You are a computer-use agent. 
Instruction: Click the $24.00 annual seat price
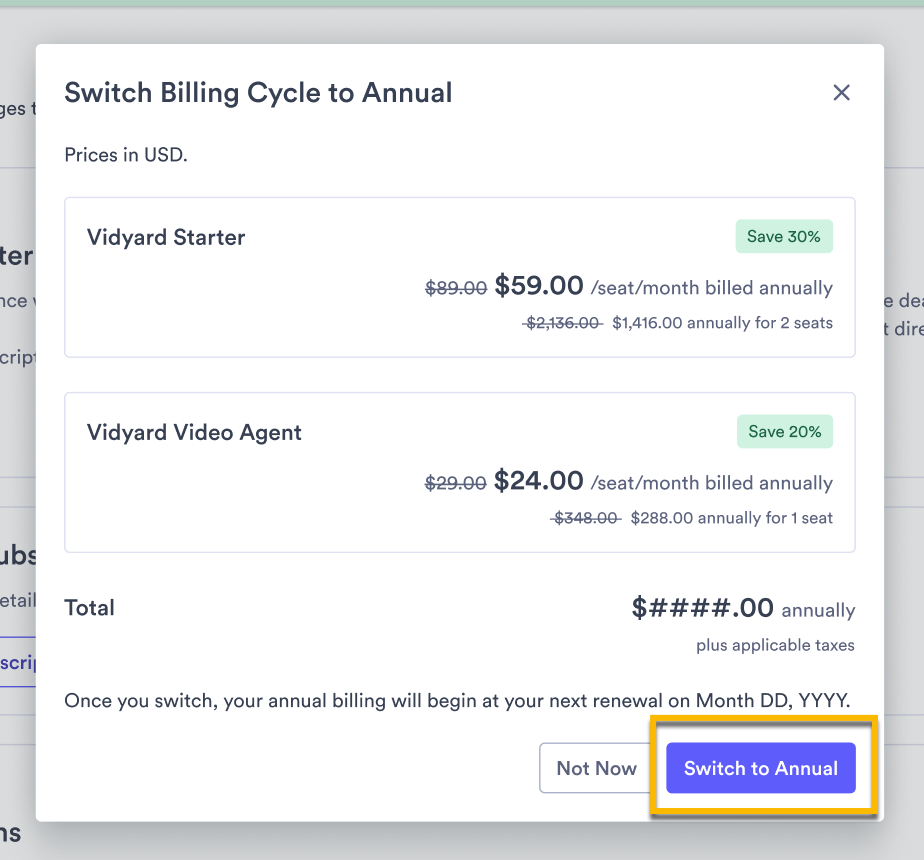pos(538,480)
